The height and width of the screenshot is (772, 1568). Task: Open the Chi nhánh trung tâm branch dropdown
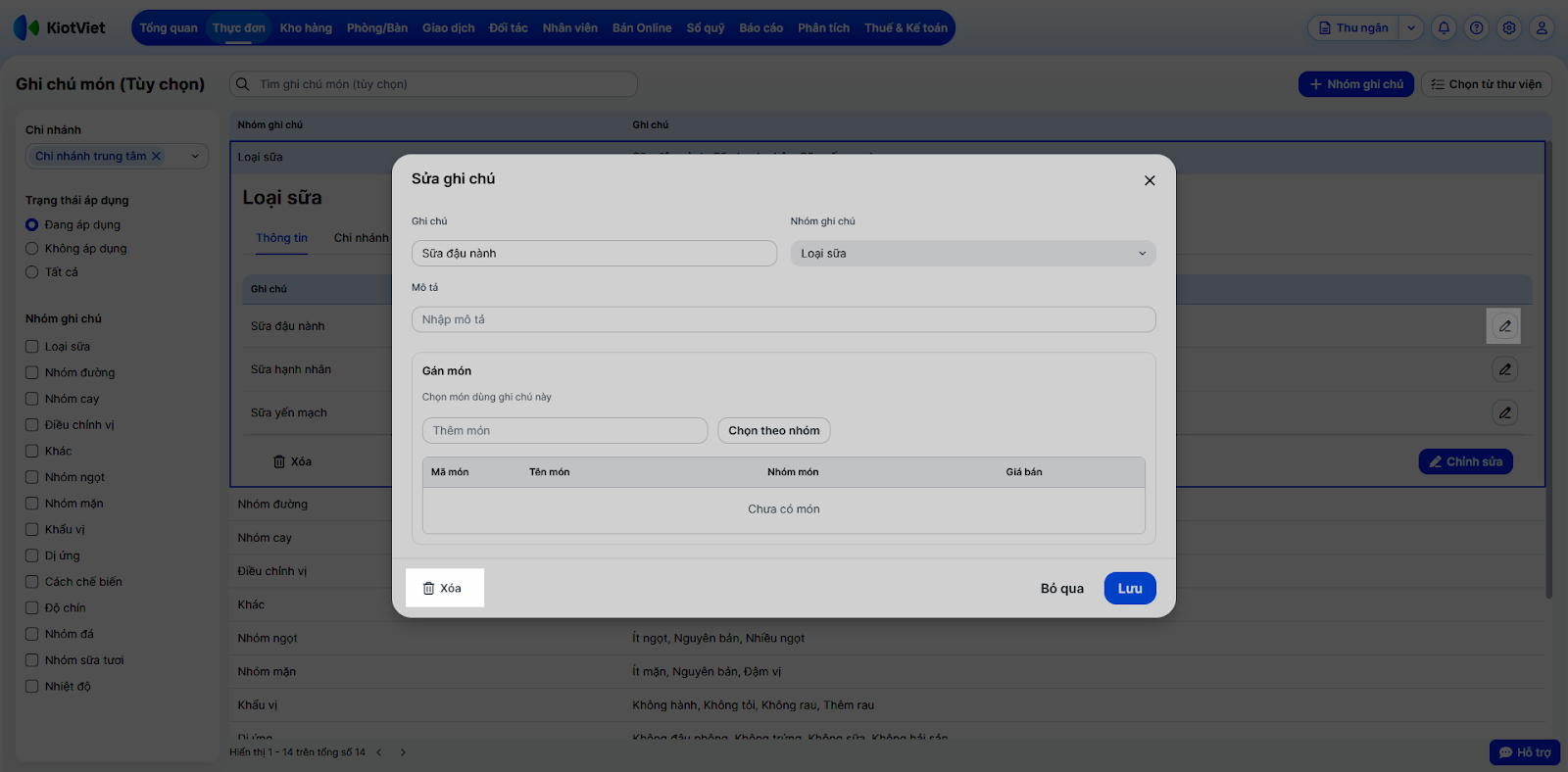pyautogui.click(x=195, y=156)
